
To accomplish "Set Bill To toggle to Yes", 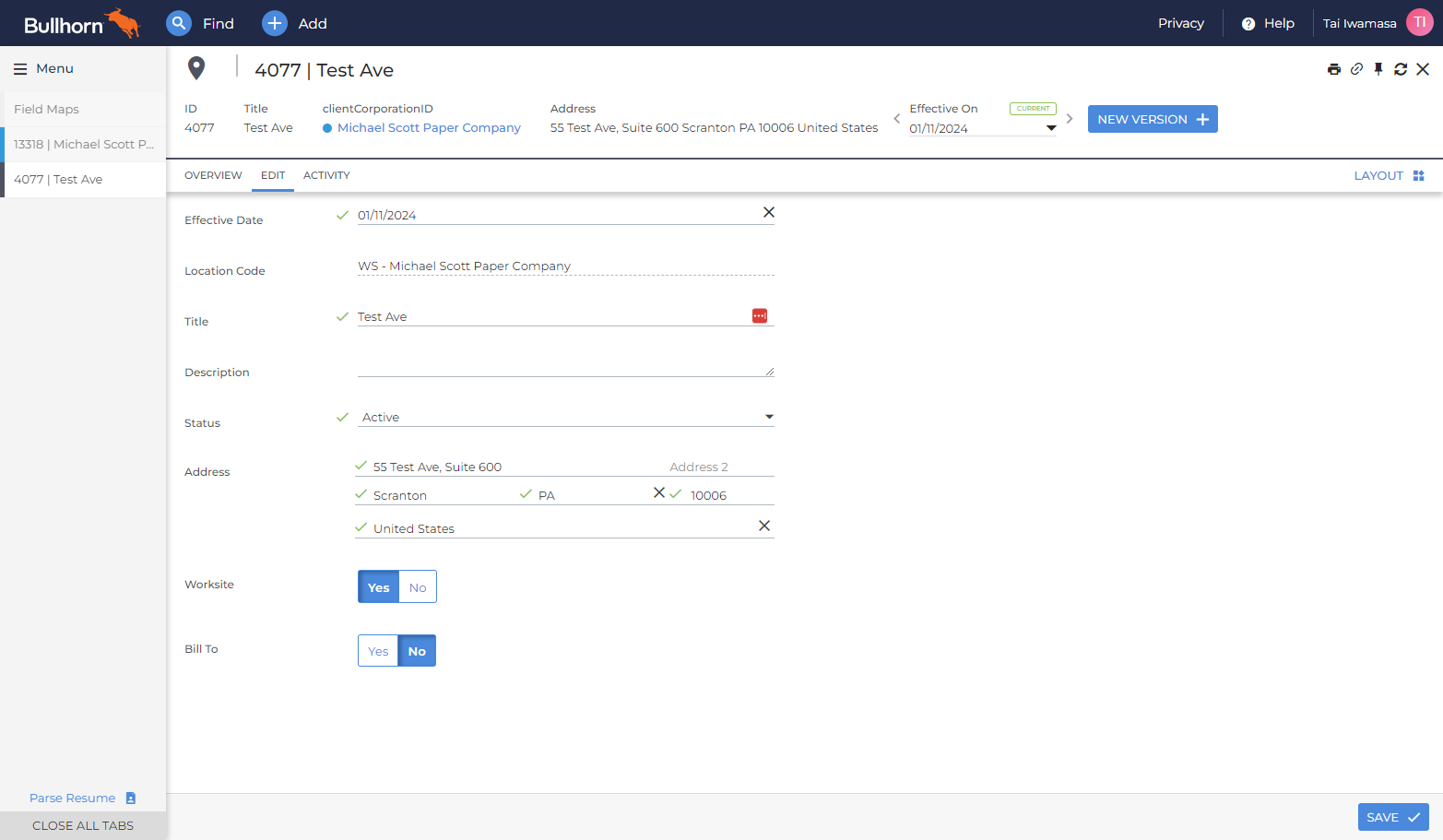I will coord(378,651).
